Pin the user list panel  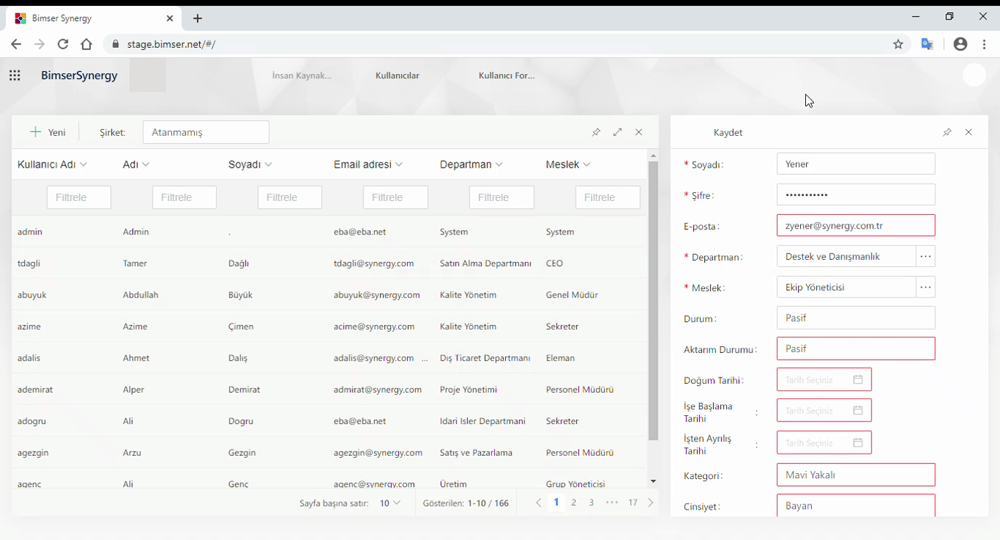(x=596, y=132)
